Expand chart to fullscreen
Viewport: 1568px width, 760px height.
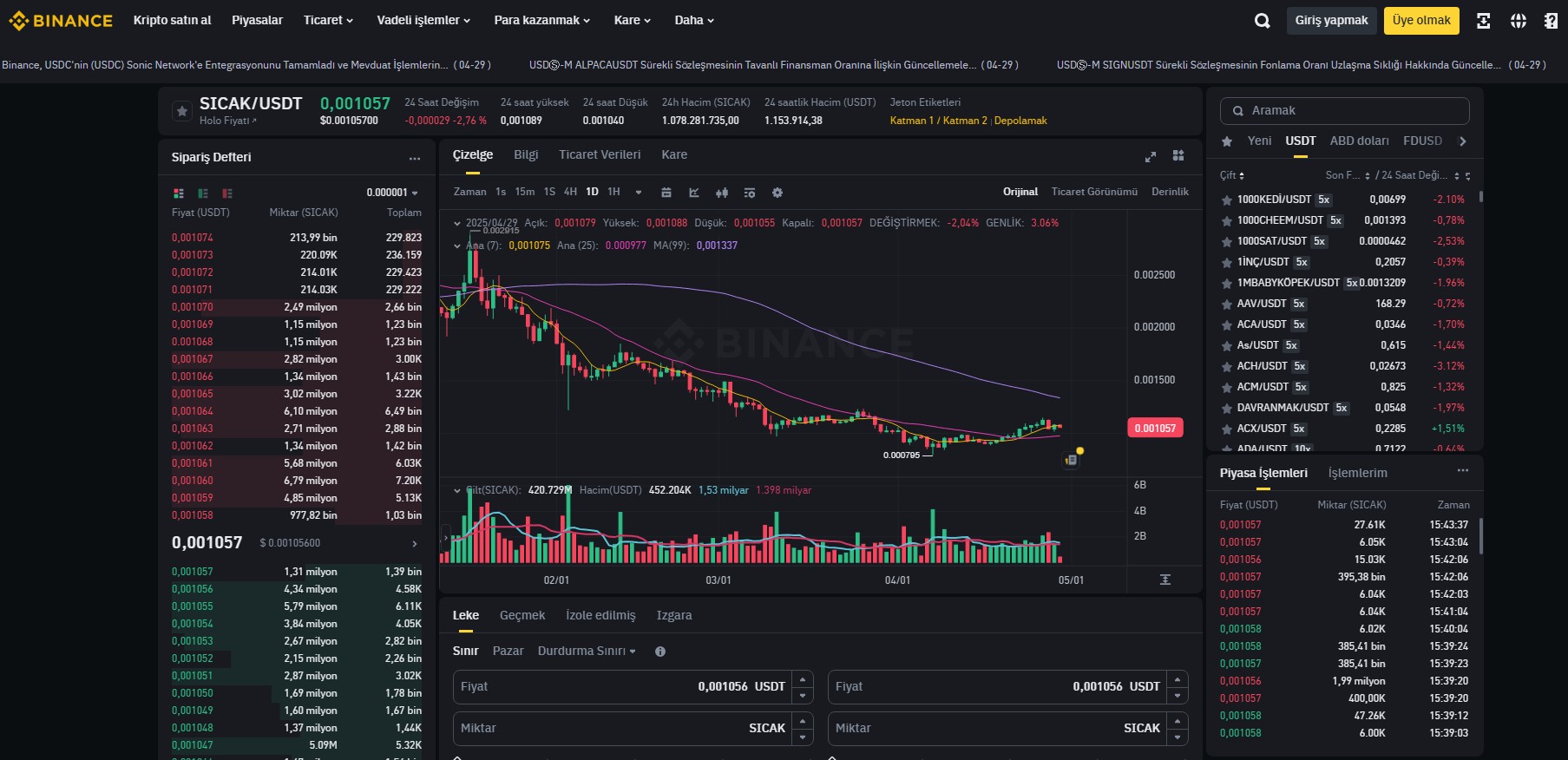1151,156
